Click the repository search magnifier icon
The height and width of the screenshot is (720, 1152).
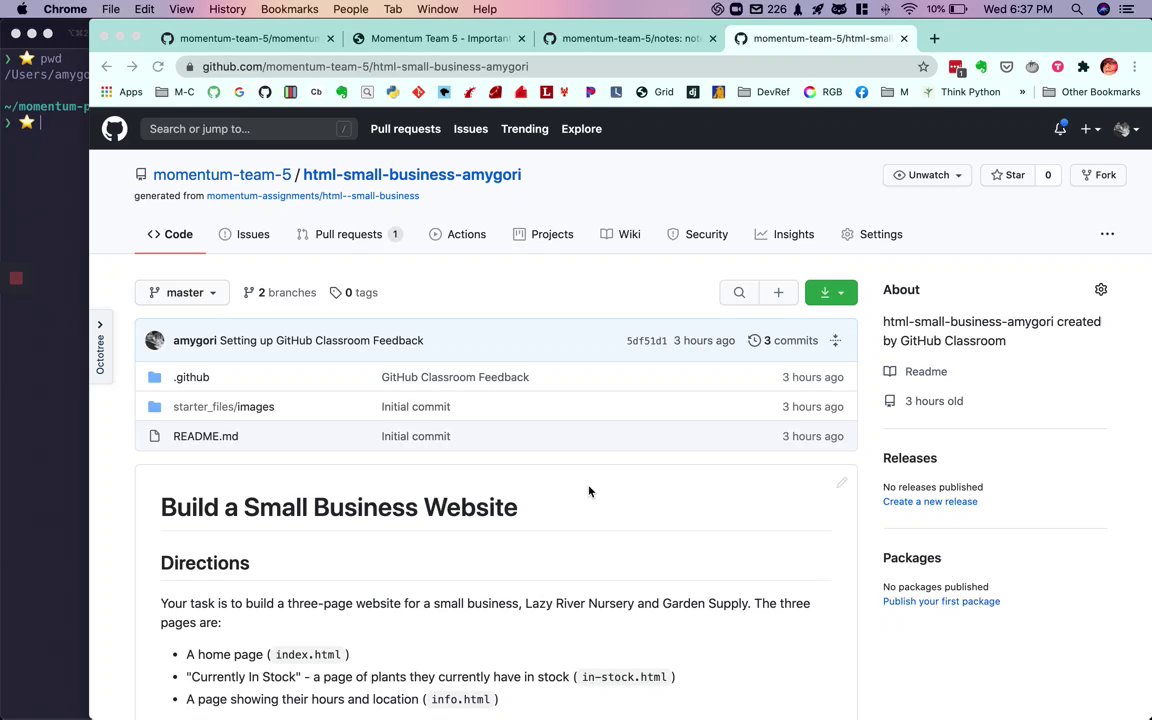(739, 293)
